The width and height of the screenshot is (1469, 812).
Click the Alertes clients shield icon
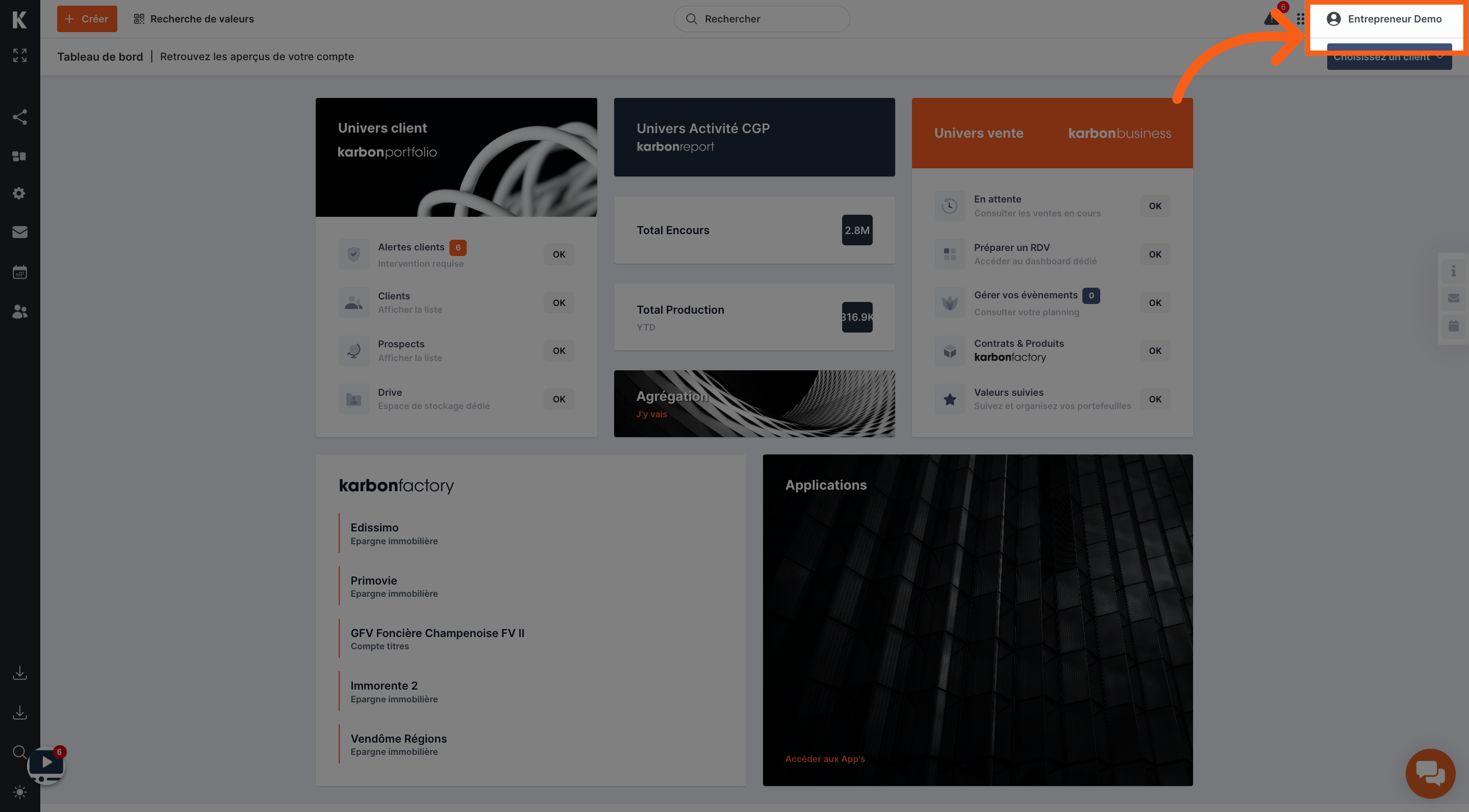pos(353,254)
